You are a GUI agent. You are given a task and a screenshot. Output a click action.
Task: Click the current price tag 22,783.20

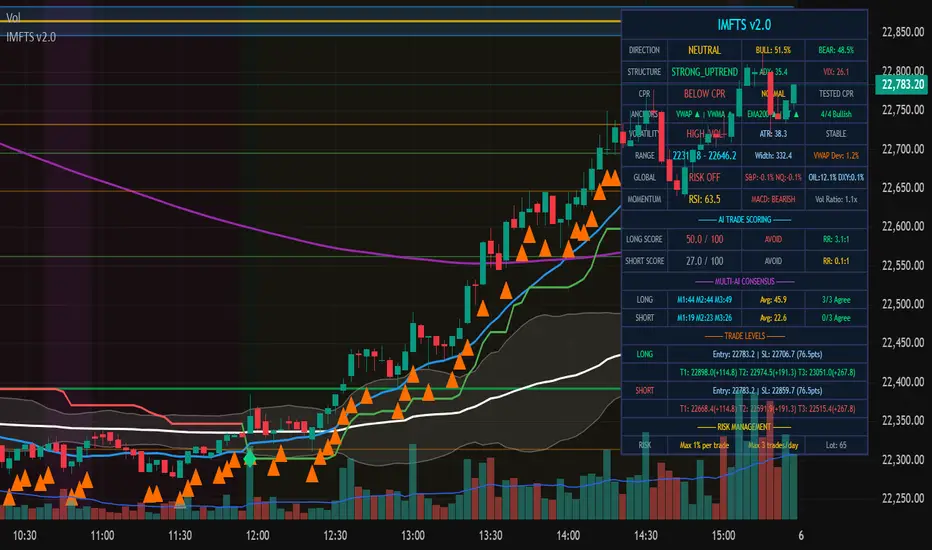902,85
